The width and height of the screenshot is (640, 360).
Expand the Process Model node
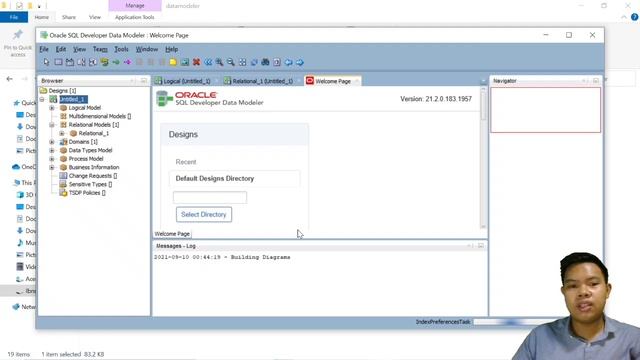[52, 159]
